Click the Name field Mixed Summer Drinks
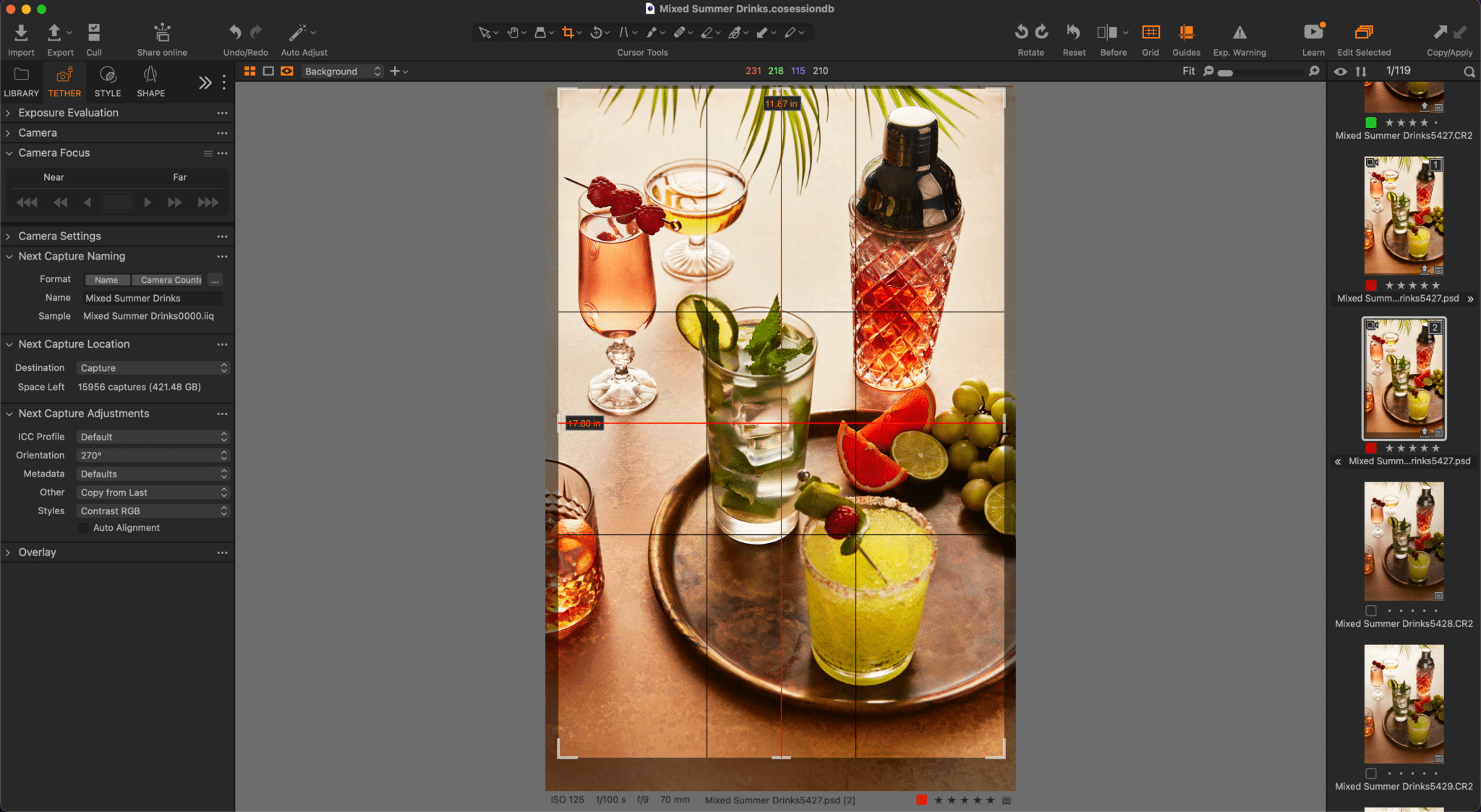This screenshot has height=812, width=1481. coord(153,298)
